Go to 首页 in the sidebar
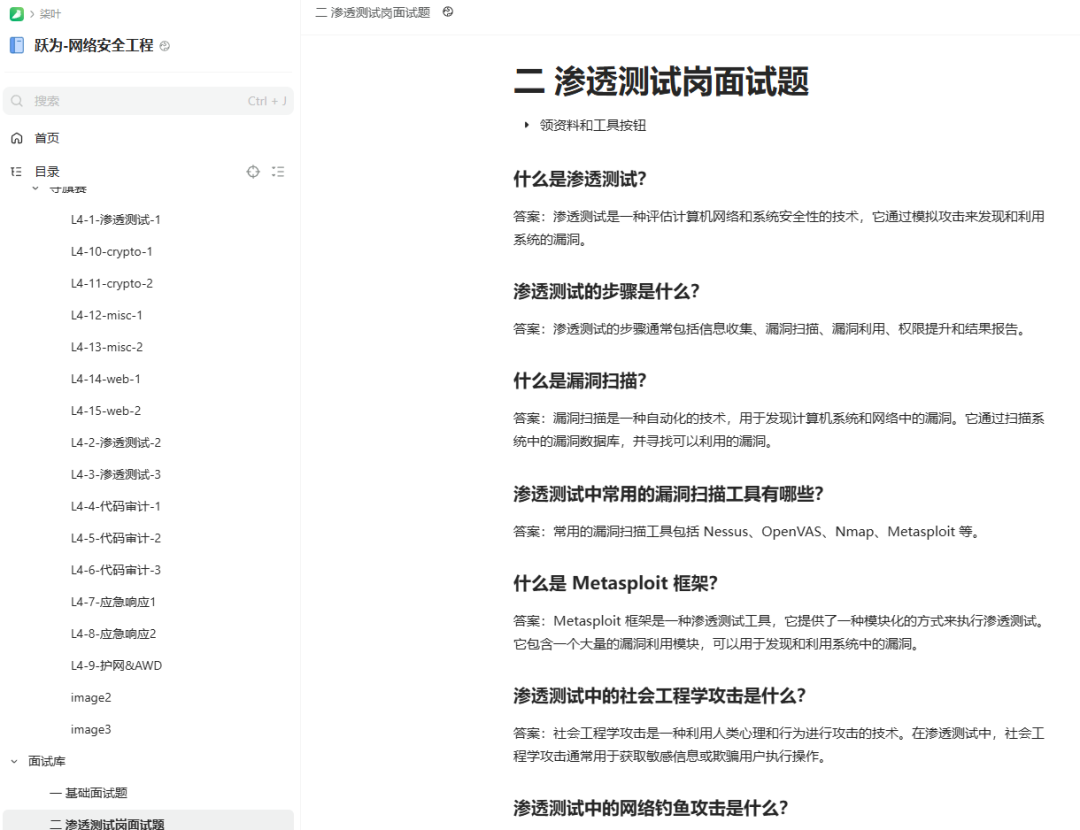Viewport: 1080px width, 830px height. point(47,138)
